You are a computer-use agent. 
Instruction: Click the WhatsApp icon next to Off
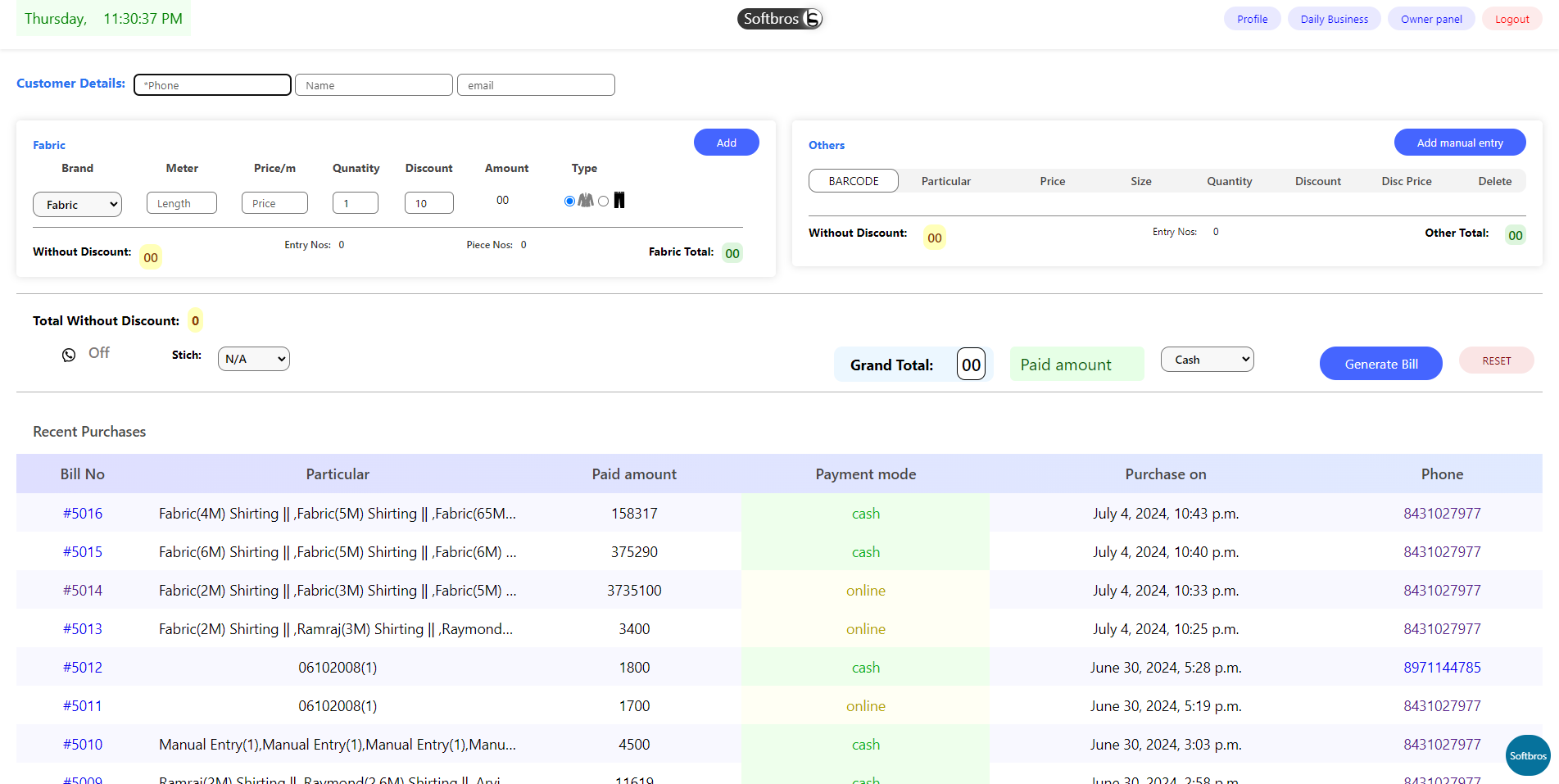pyautogui.click(x=69, y=355)
